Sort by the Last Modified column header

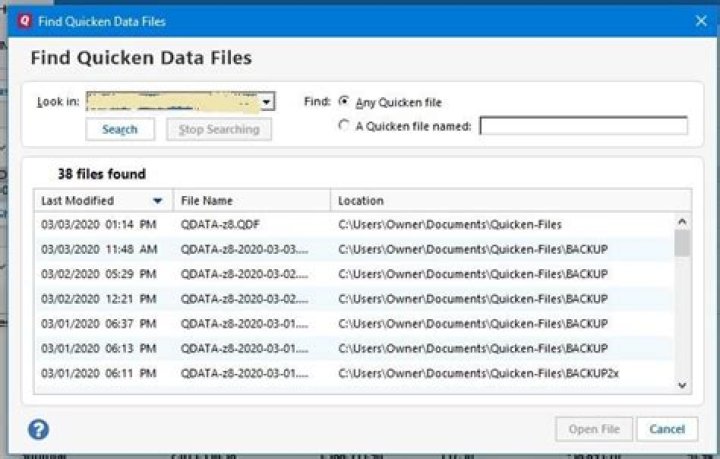click(x=103, y=201)
